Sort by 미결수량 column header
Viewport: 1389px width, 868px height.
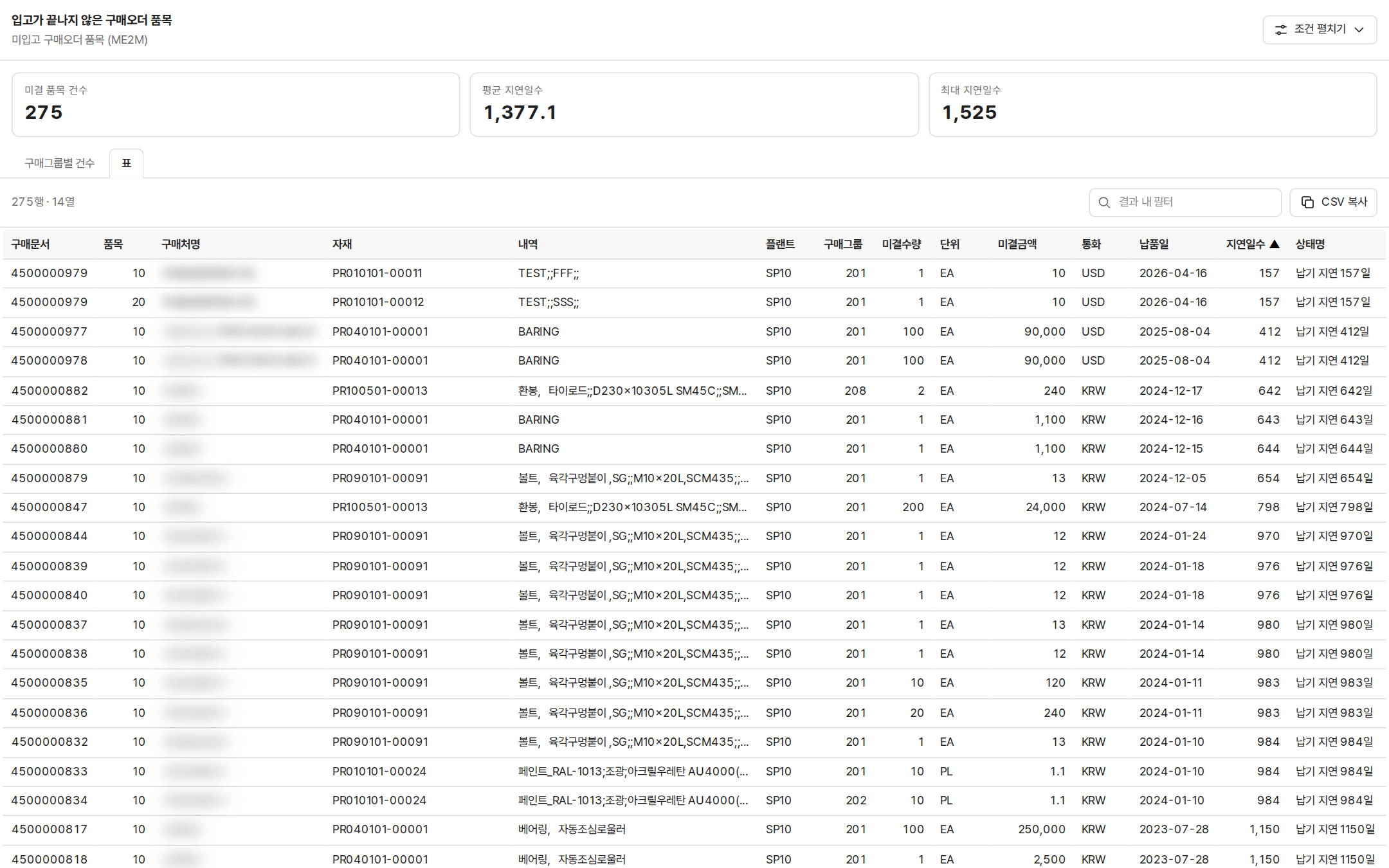tap(902, 244)
